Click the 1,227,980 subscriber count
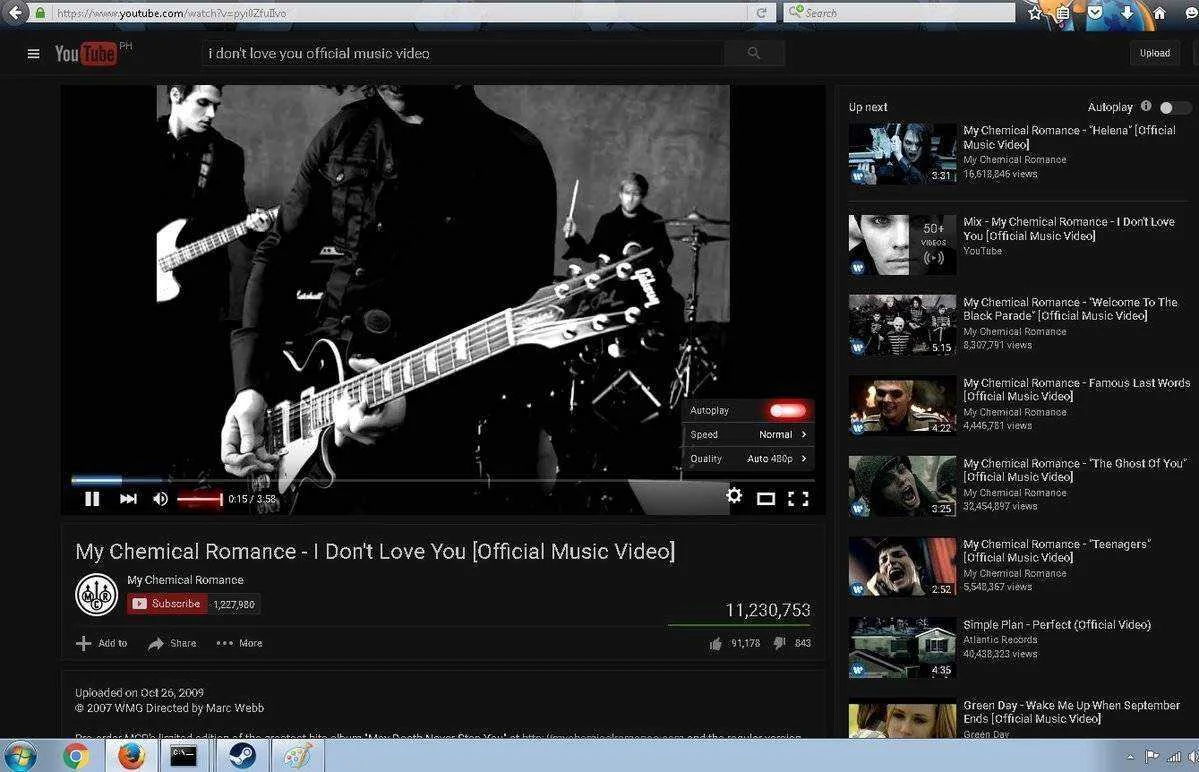The height and width of the screenshot is (772, 1199). click(x=233, y=604)
